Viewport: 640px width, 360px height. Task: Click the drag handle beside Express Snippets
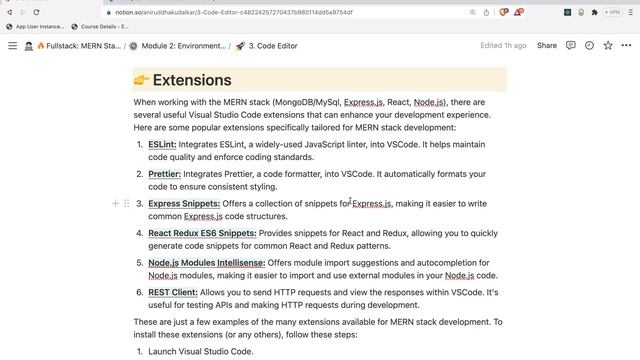click(x=127, y=203)
